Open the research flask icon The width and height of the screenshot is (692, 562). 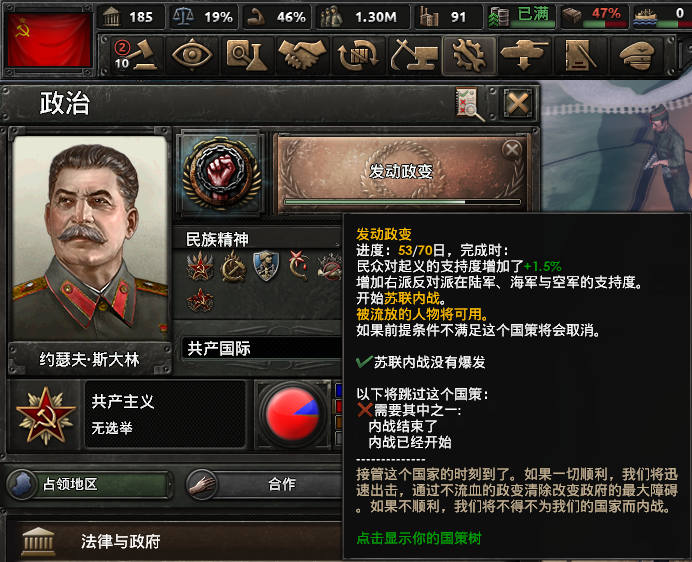point(247,55)
